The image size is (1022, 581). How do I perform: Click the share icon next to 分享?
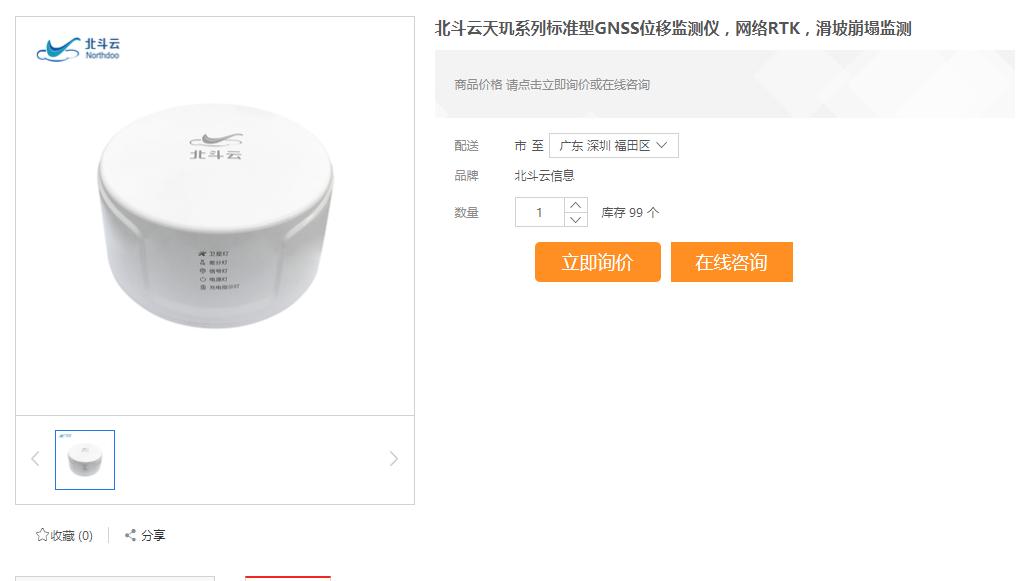click(130, 535)
